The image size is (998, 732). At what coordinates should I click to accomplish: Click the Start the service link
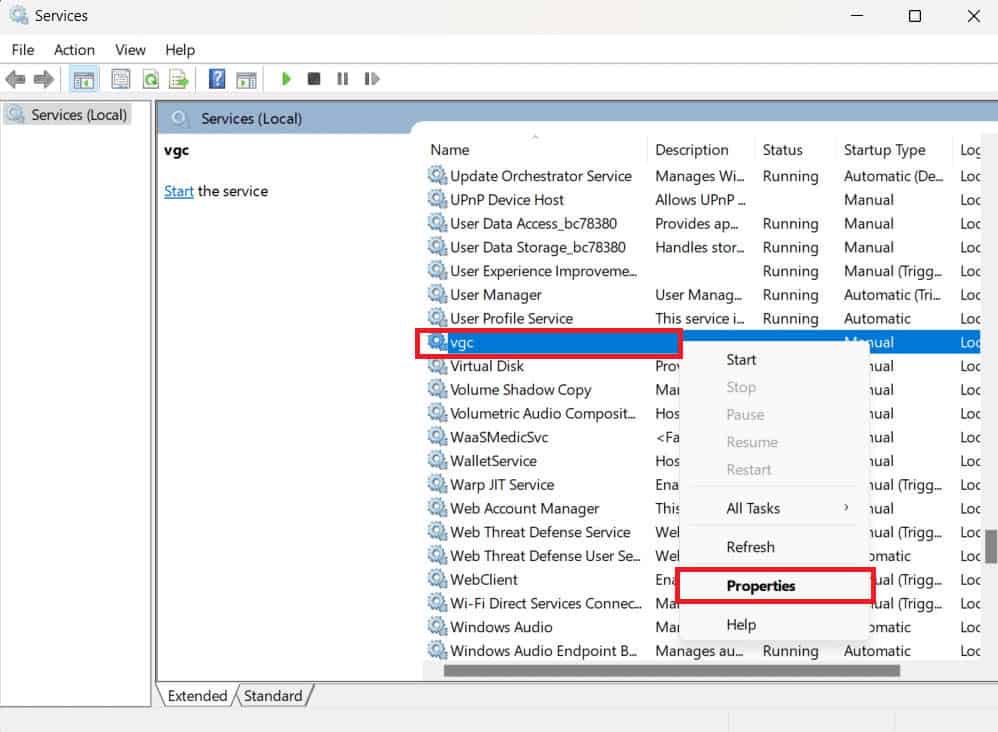[178, 191]
